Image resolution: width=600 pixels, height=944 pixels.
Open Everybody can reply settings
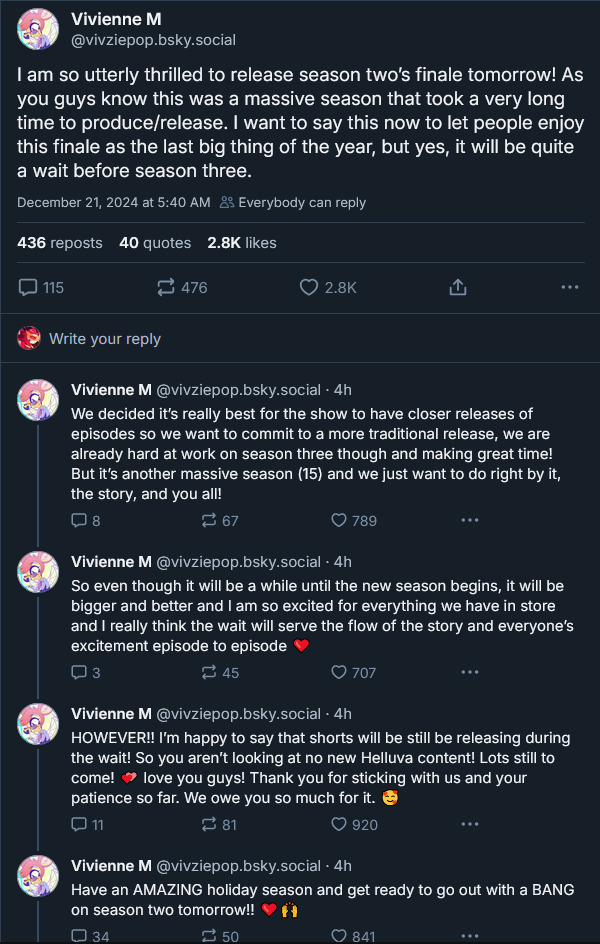pos(293,202)
